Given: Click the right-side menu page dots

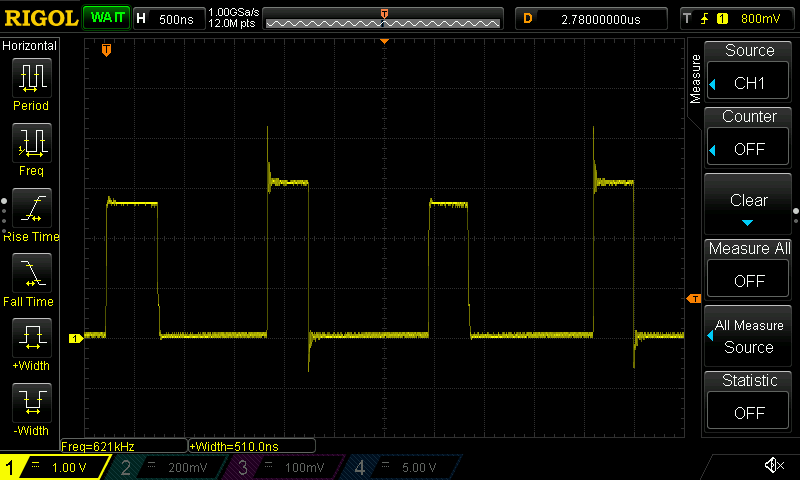Looking at the screenshot, I should tap(796, 215).
